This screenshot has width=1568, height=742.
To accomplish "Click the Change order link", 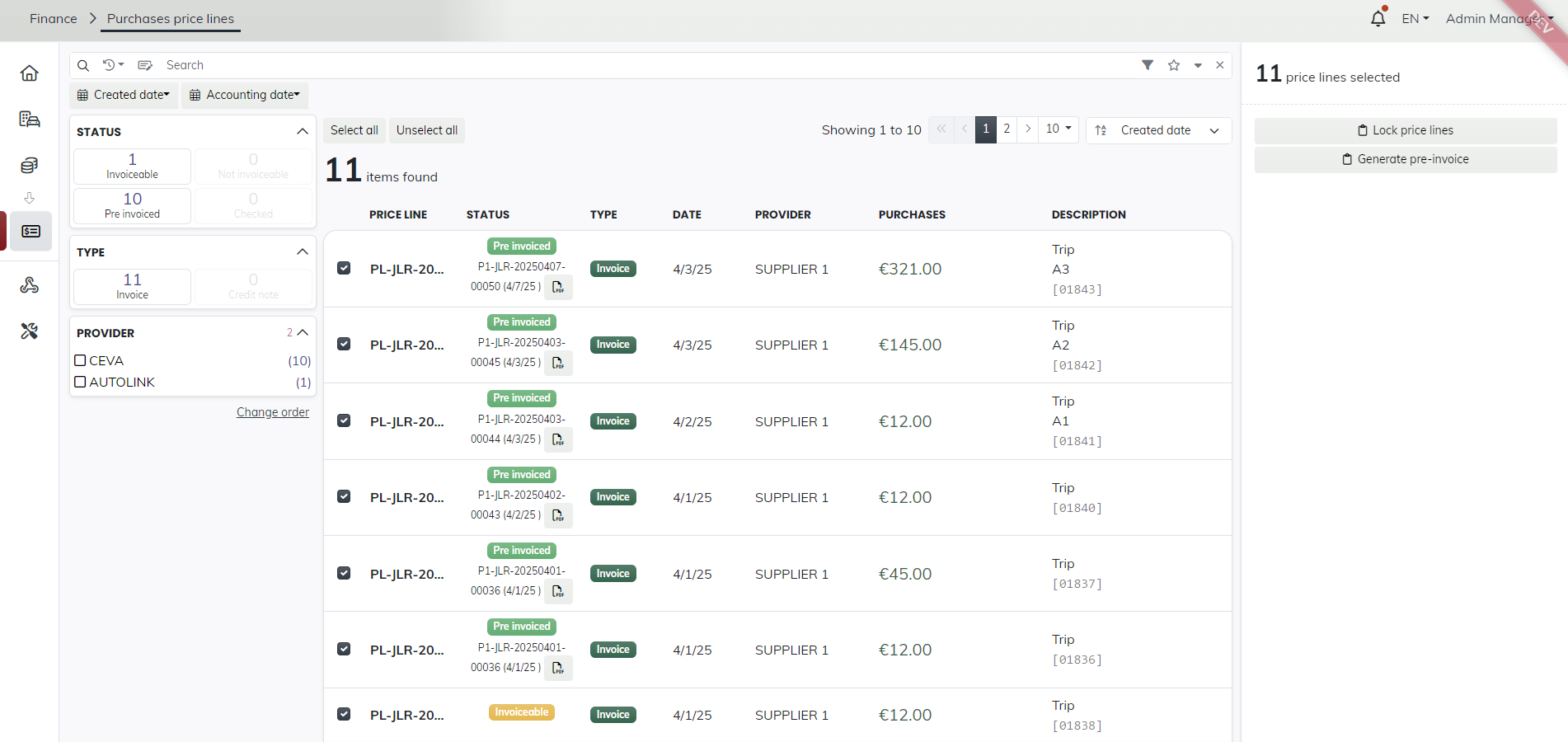I will [x=272, y=412].
